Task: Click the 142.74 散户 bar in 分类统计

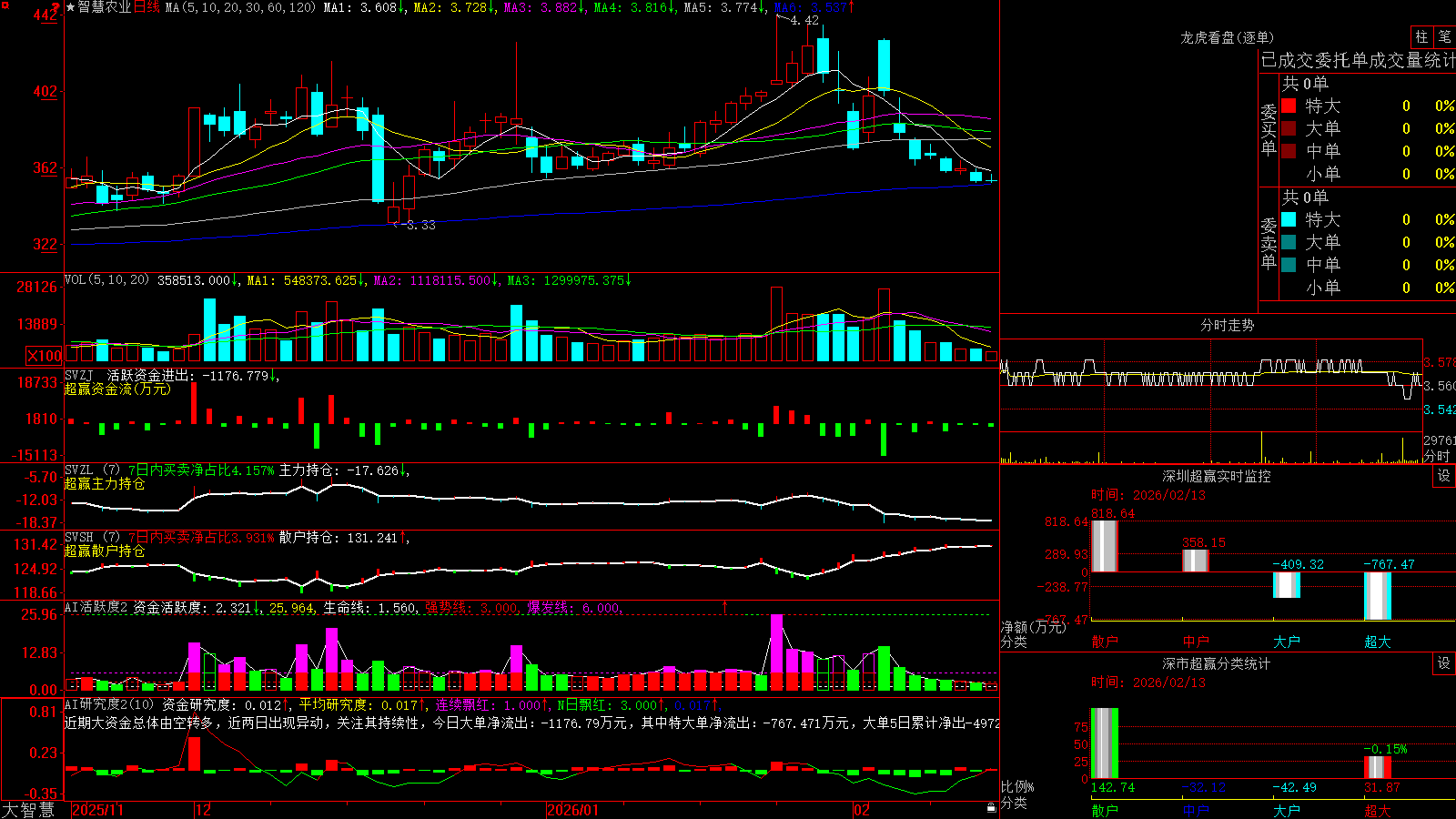Action: (x=1104, y=743)
